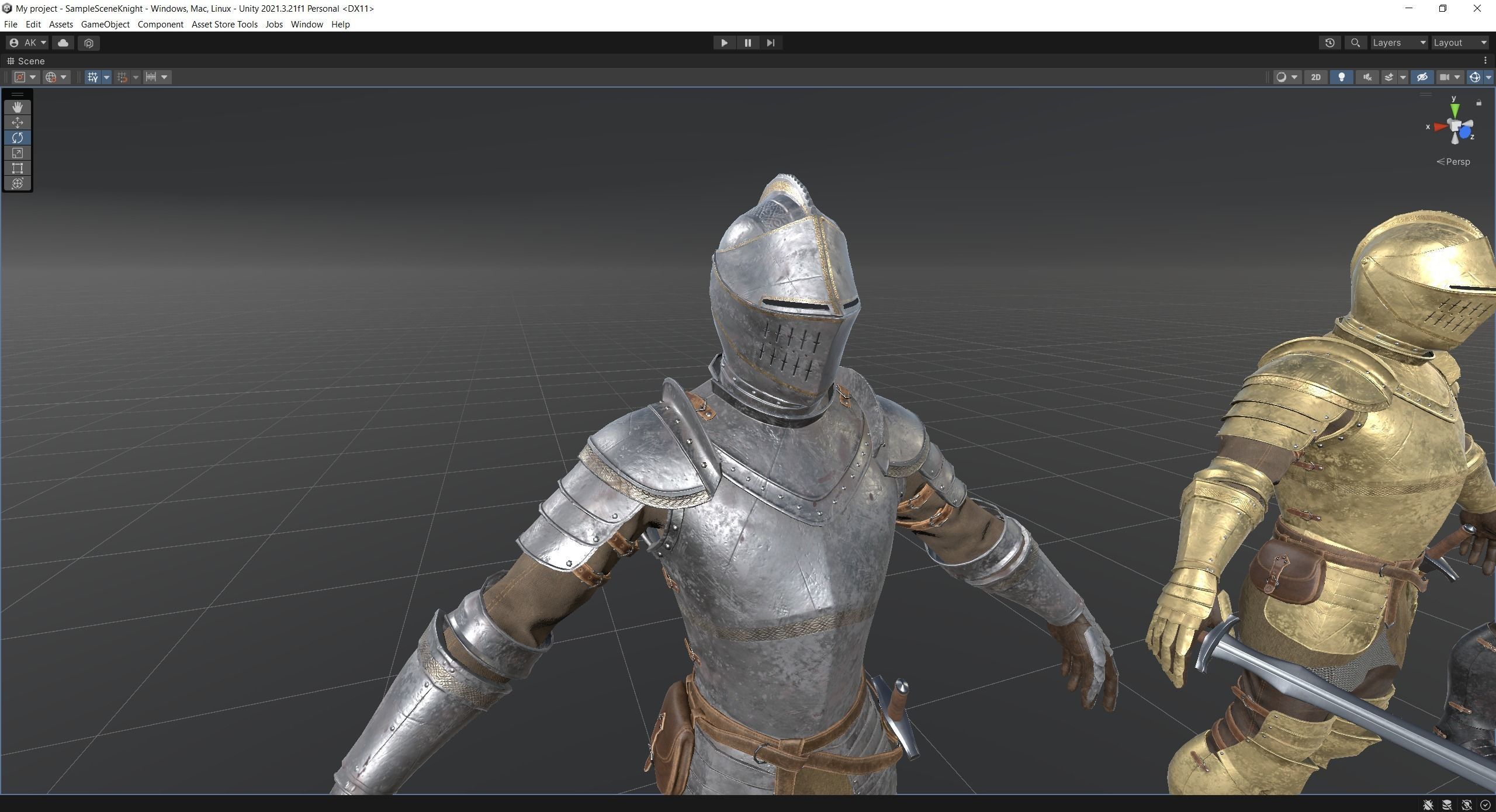
Task: Expand the grid snapping options arrow
Action: [x=136, y=77]
